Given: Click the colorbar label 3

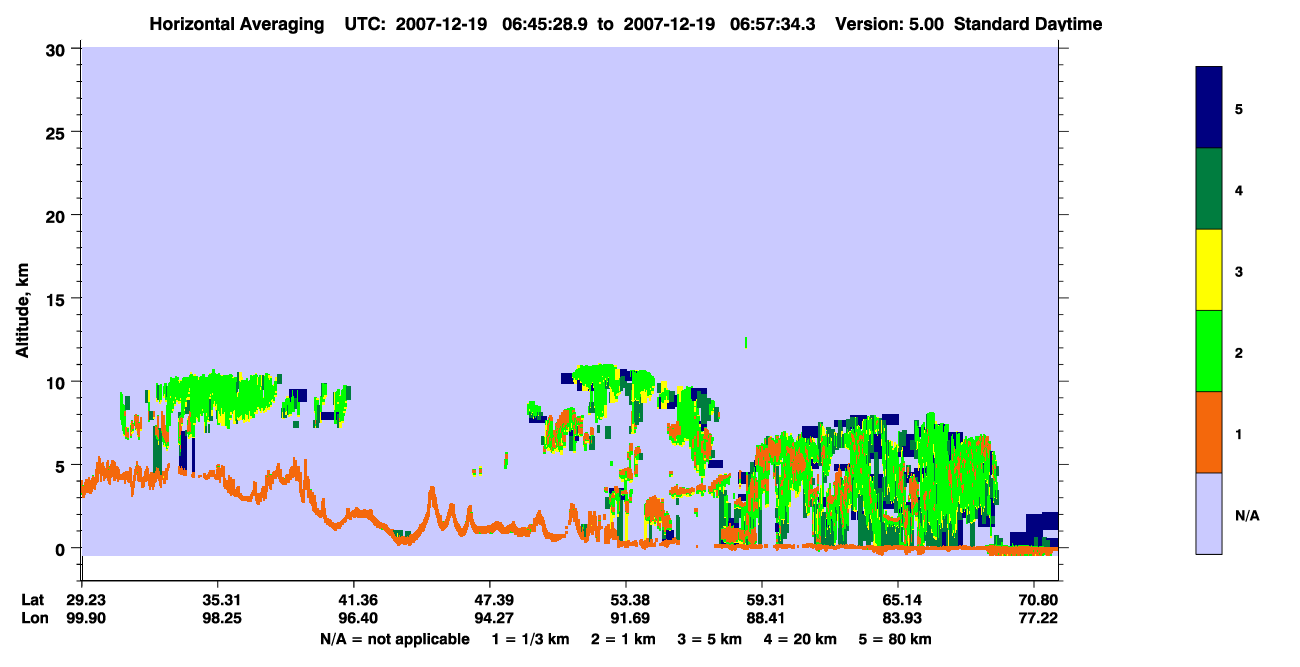Looking at the screenshot, I should click(x=1239, y=271).
